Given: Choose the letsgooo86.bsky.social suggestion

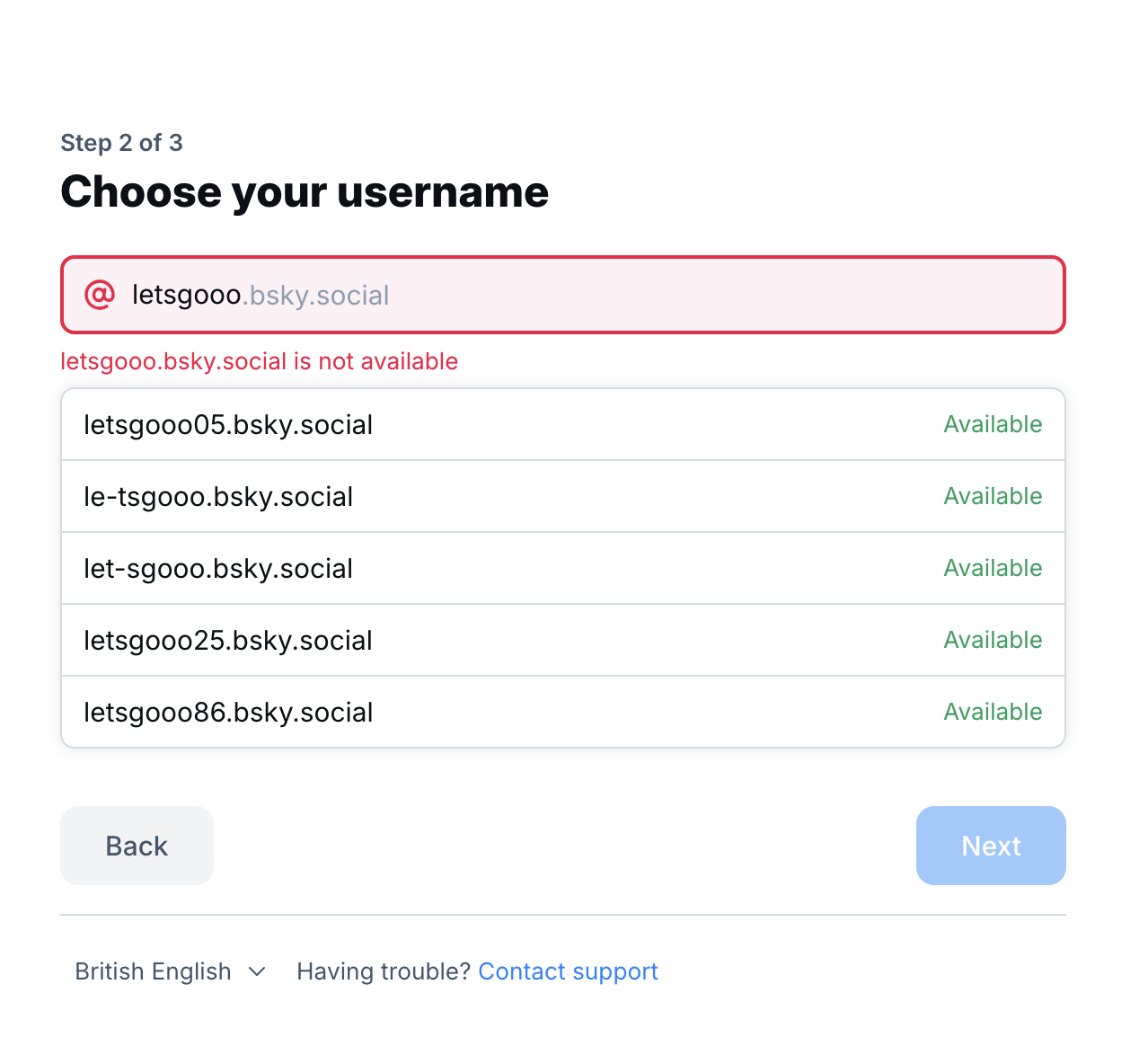Looking at the screenshot, I should pos(228,713).
